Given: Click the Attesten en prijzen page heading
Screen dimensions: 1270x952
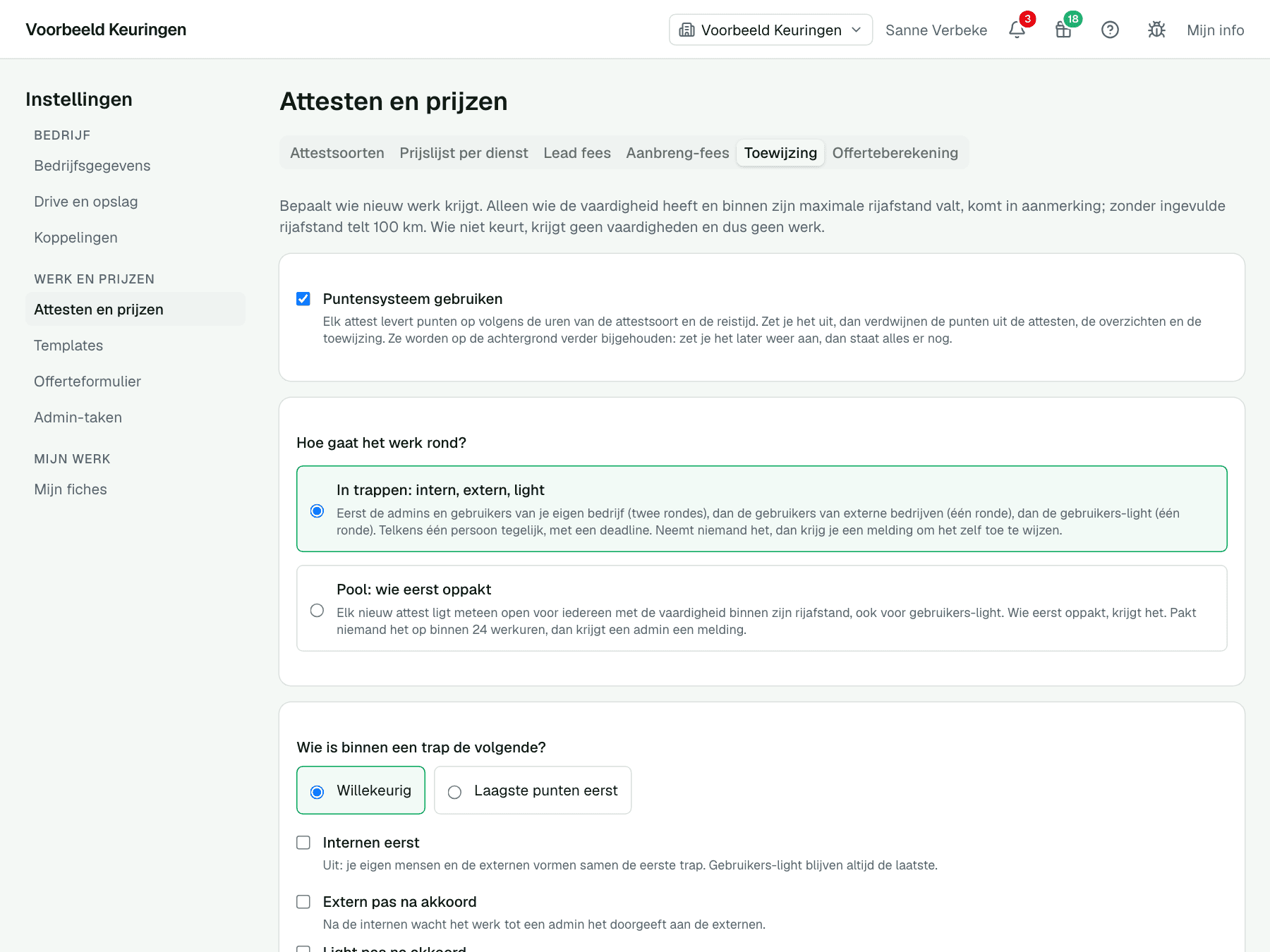Looking at the screenshot, I should click(394, 102).
